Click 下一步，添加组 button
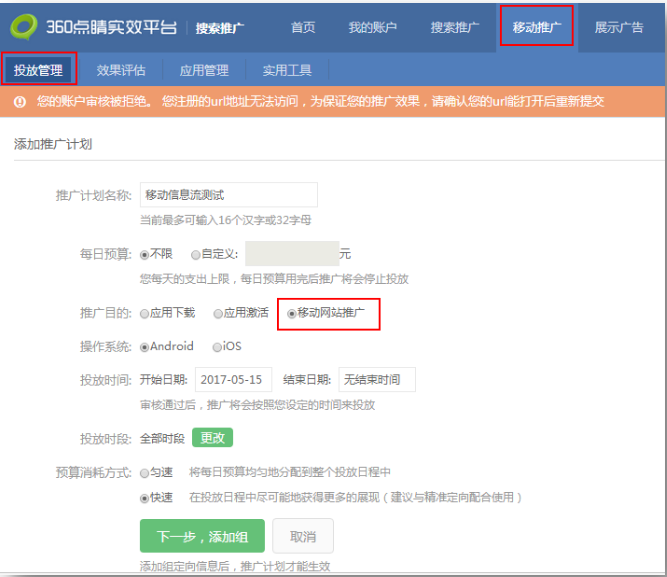This screenshot has width=667, height=577. point(202,536)
